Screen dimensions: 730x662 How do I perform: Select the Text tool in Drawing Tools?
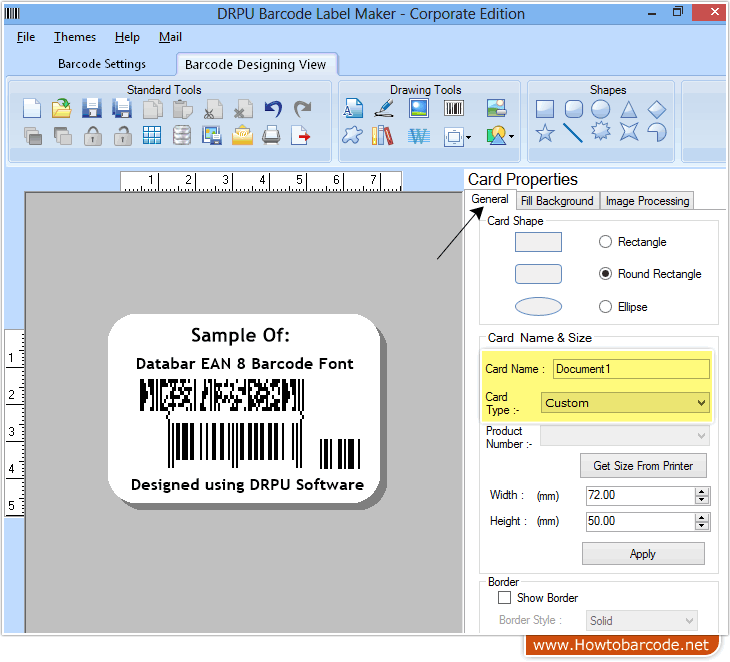[353, 109]
